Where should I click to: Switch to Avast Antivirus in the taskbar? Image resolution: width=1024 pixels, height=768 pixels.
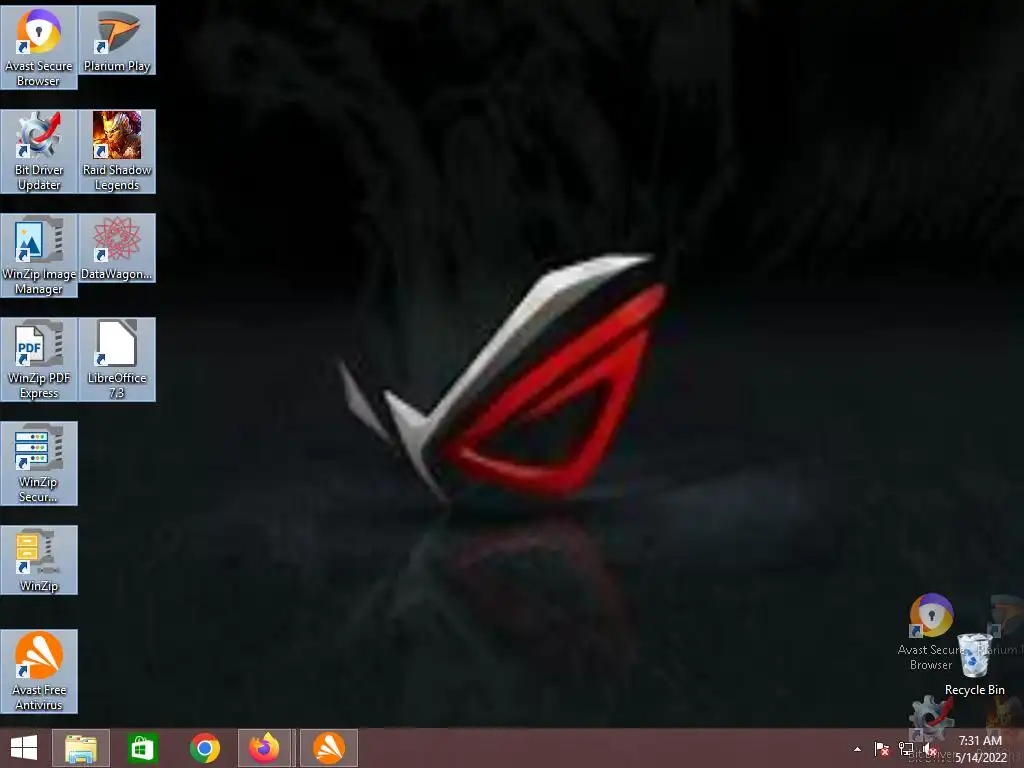(x=329, y=748)
